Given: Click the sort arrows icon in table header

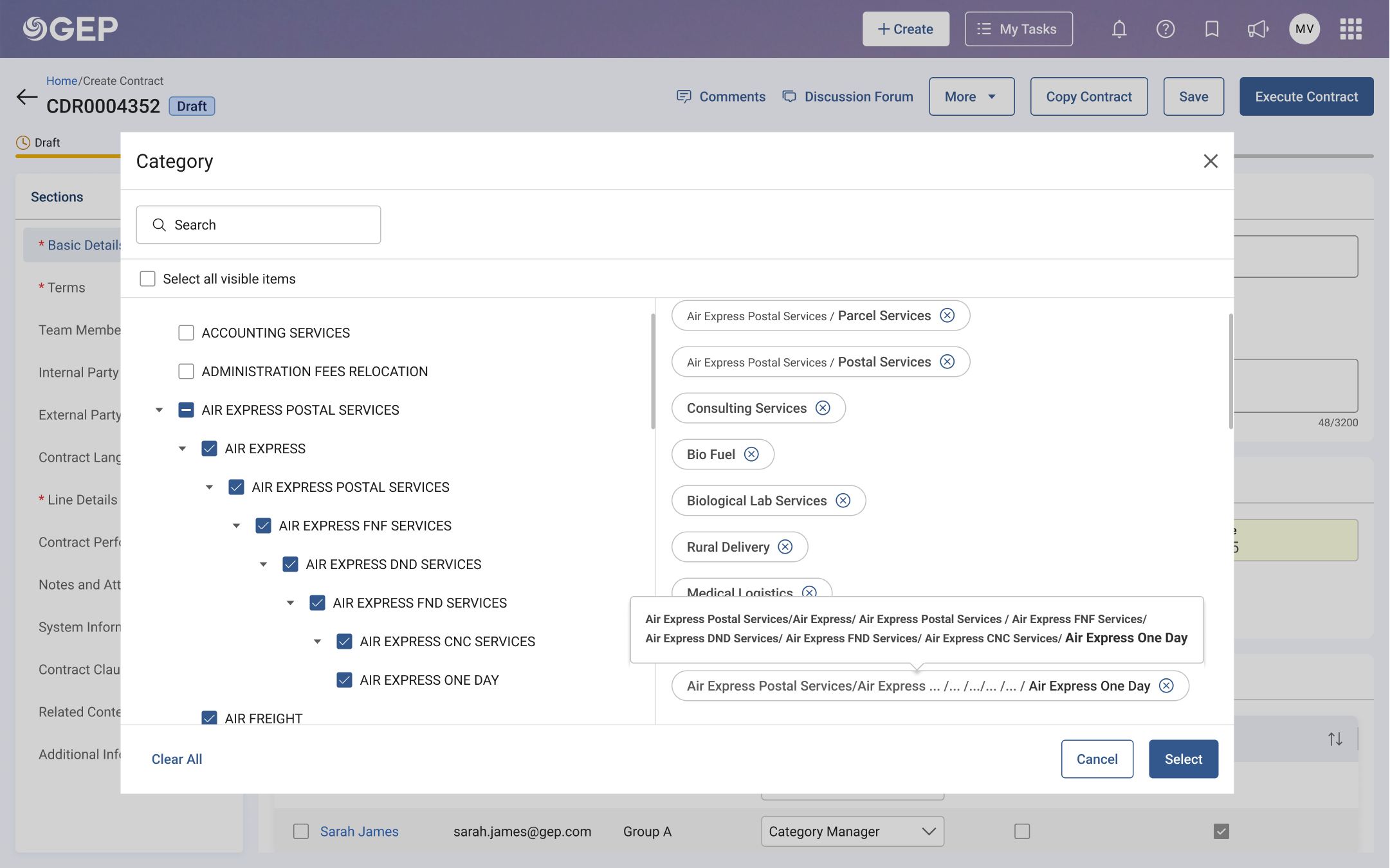Looking at the screenshot, I should 1335,739.
